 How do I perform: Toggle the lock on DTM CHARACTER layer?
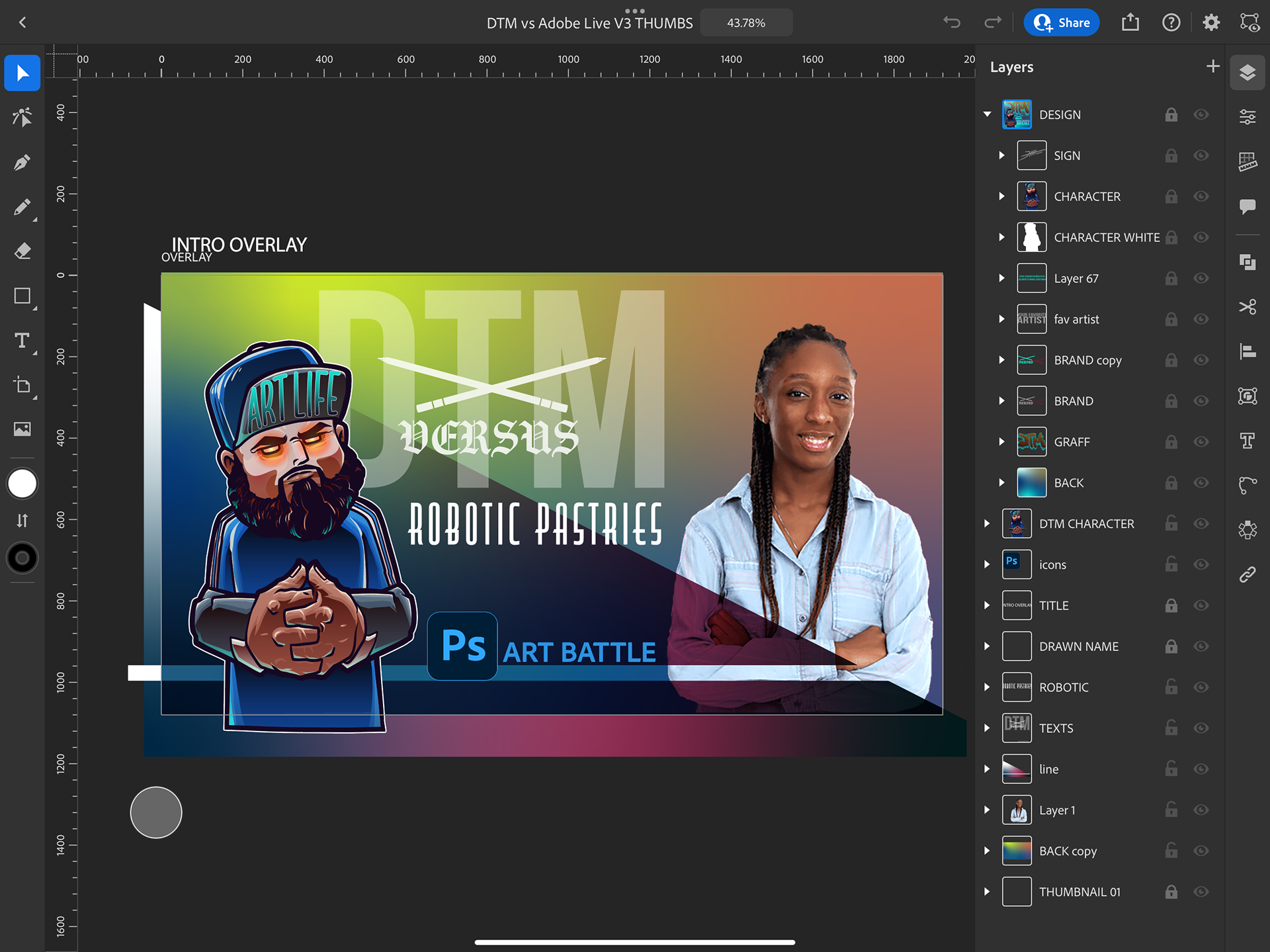tap(1171, 523)
